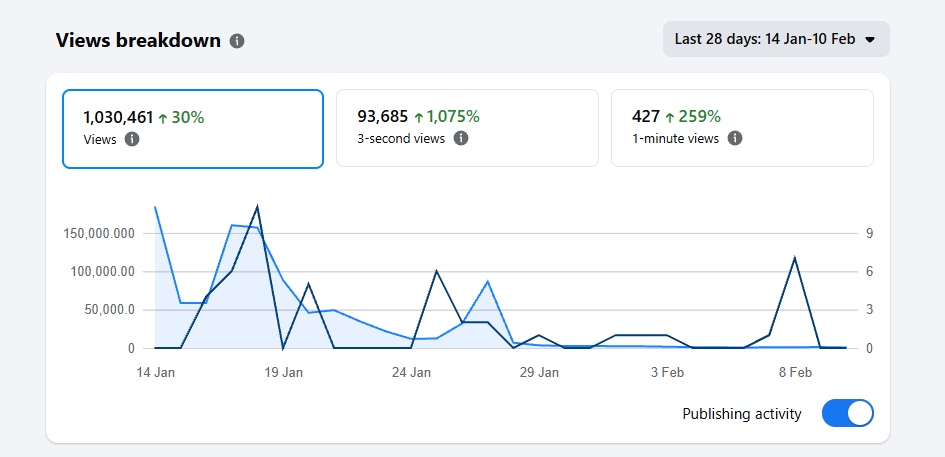Click the caret arrow in the date selector

click(869, 40)
